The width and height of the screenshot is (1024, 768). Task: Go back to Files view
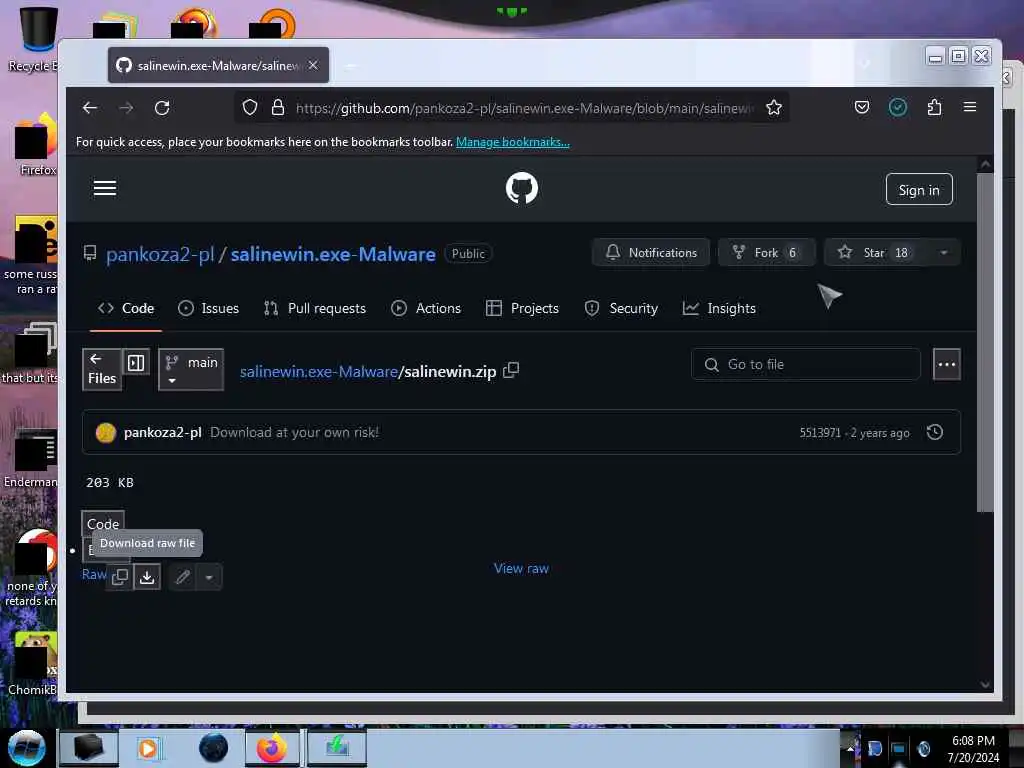102,370
